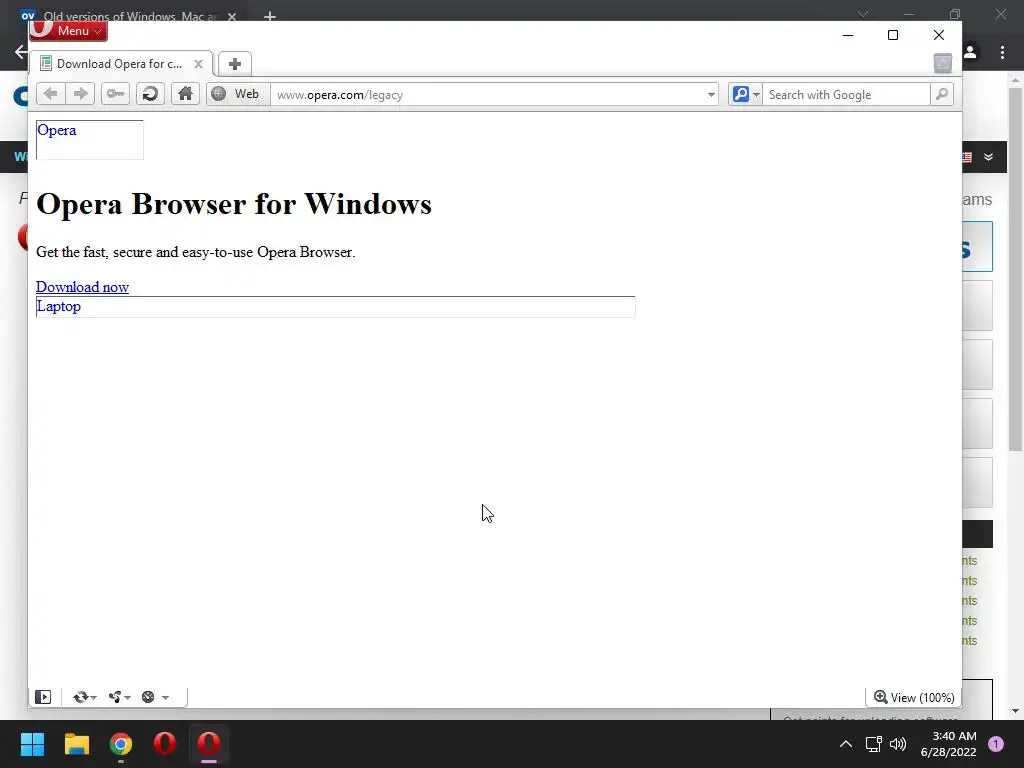Switch to Chrome from the taskbar
This screenshot has height=768, width=1024.
click(121, 744)
